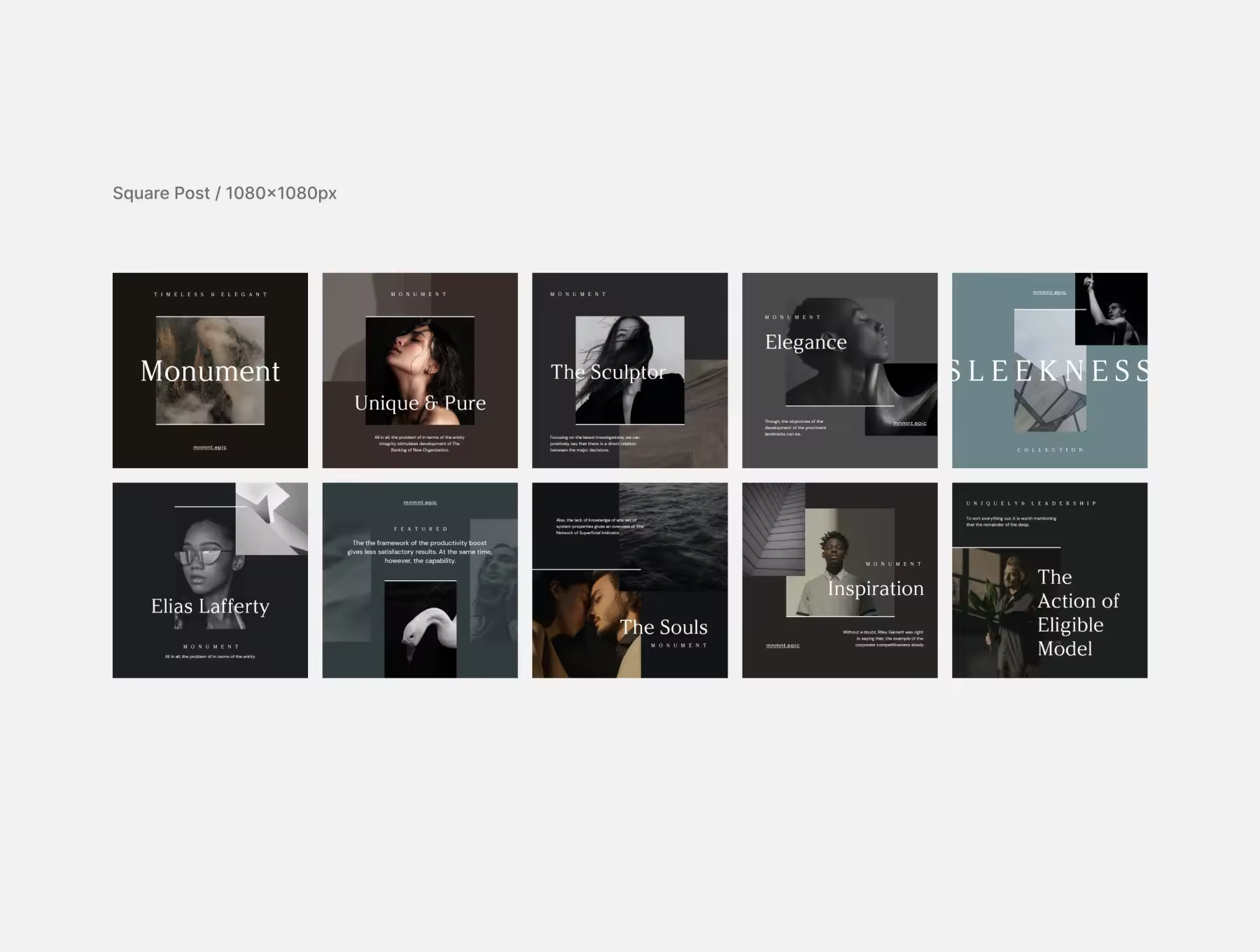The image size is (1260, 952).
Task: Click mnmnt.epic link on Inspiration post
Action: click(x=783, y=645)
